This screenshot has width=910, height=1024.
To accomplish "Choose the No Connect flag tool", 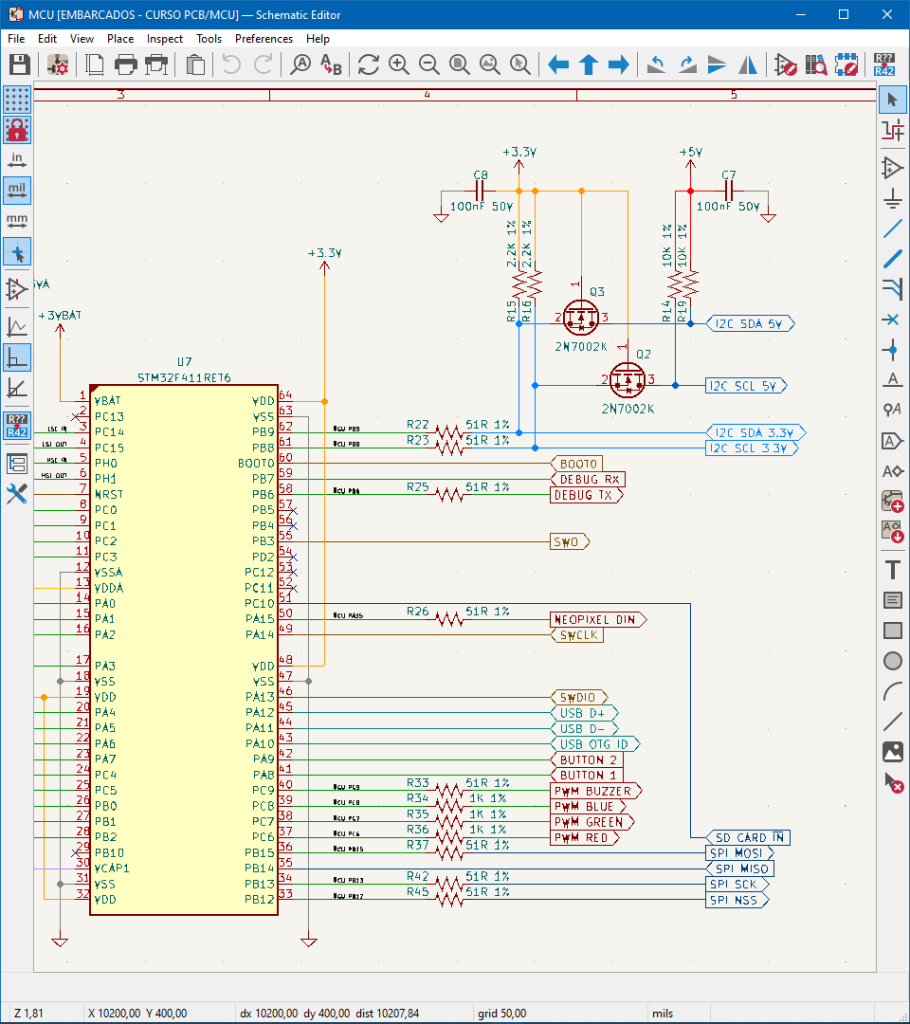I will 892,319.
